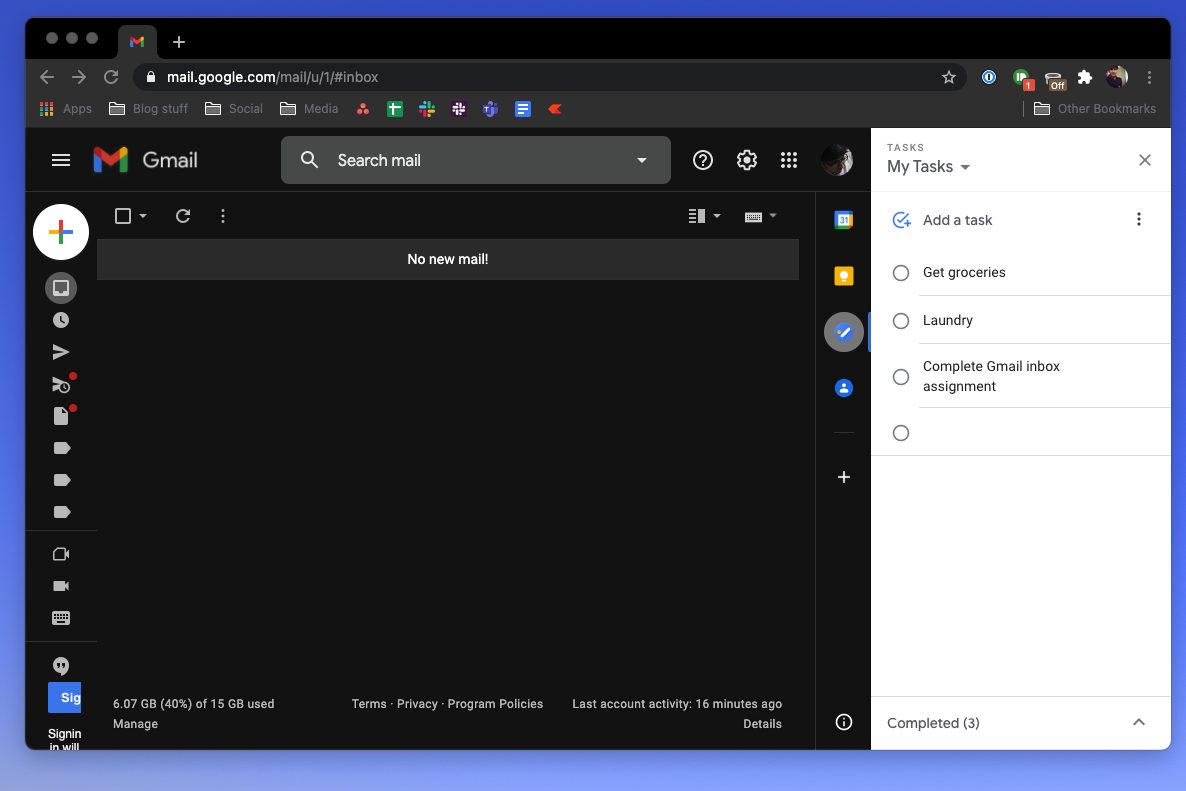Image resolution: width=1186 pixels, height=791 pixels.
Task: Open the select checkbox dropdown arrow
Action: 143,216
